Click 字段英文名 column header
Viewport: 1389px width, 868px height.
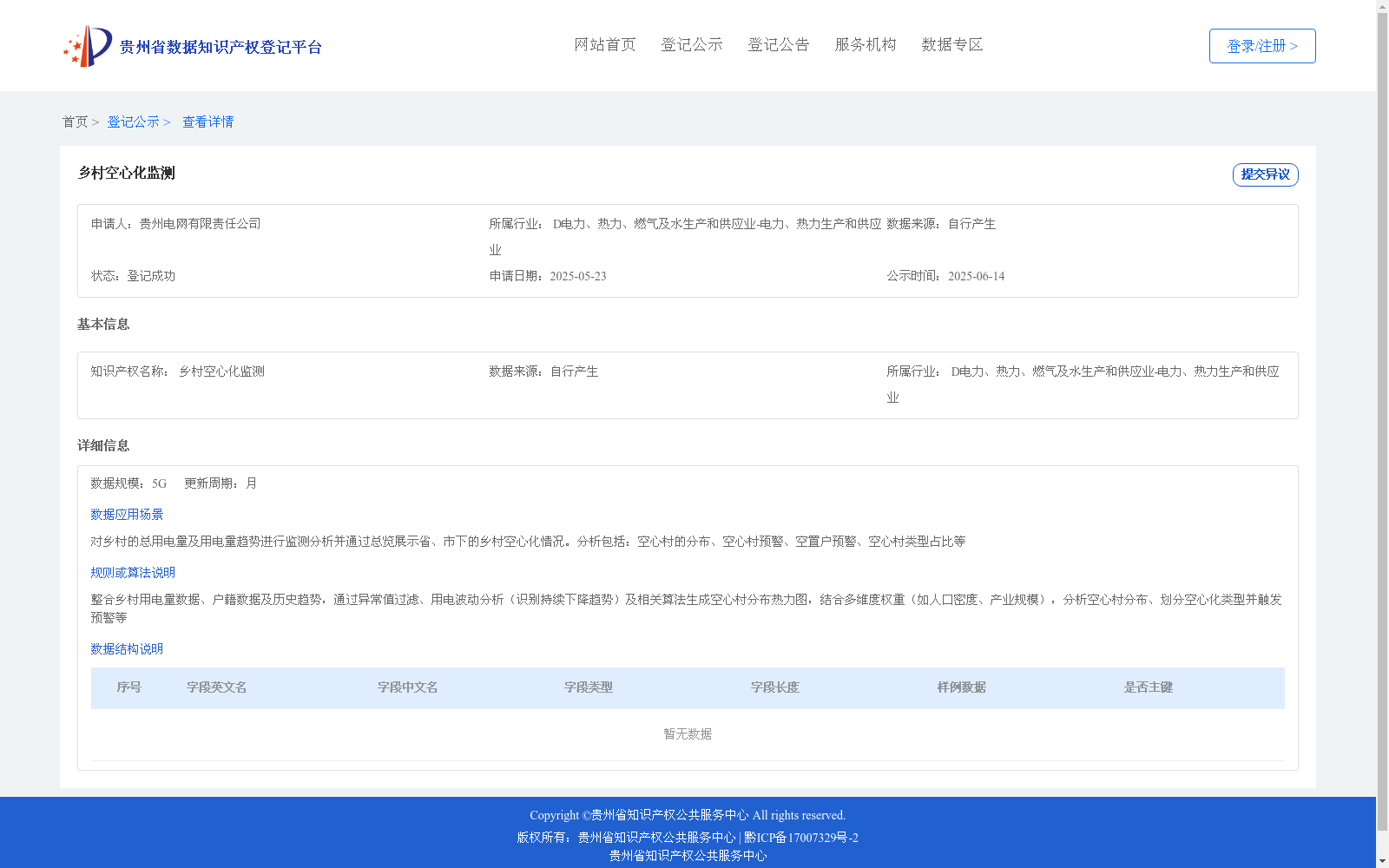(217, 687)
